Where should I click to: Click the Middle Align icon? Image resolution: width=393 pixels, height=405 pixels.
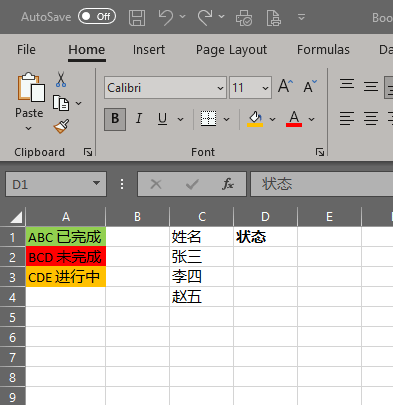pyautogui.click(x=371, y=87)
